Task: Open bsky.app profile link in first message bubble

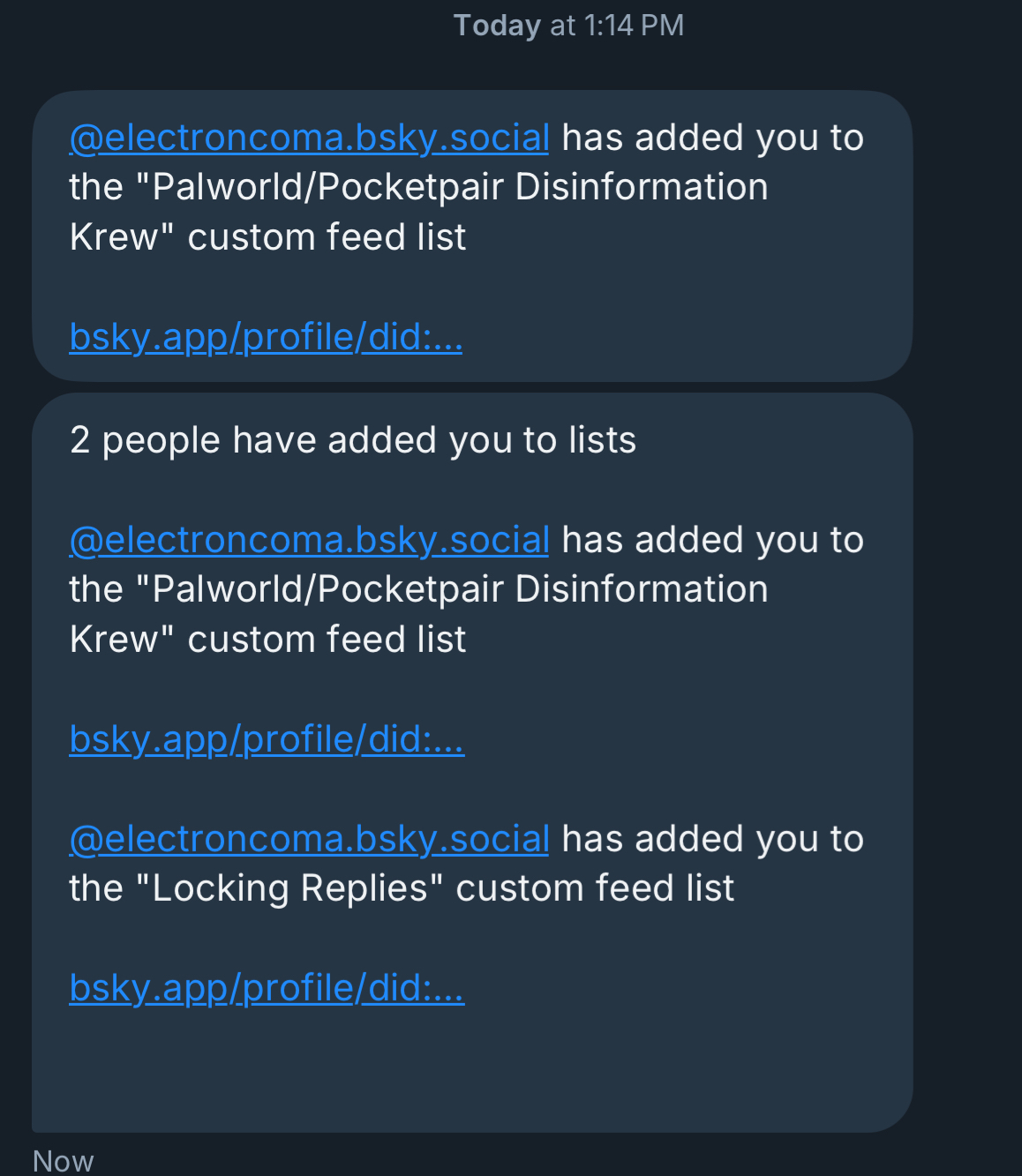Action: (266, 337)
